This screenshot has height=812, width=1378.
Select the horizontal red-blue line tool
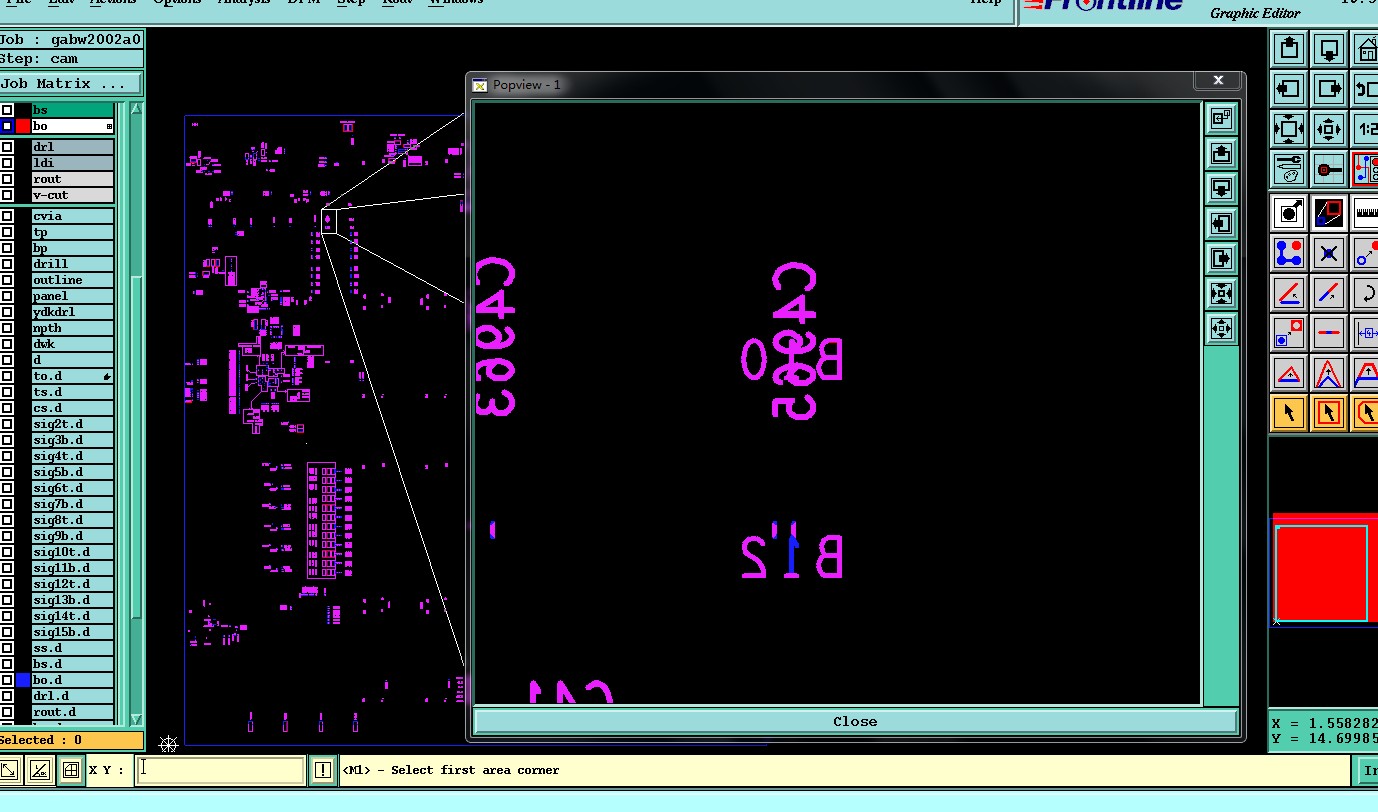(x=1329, y=333)
